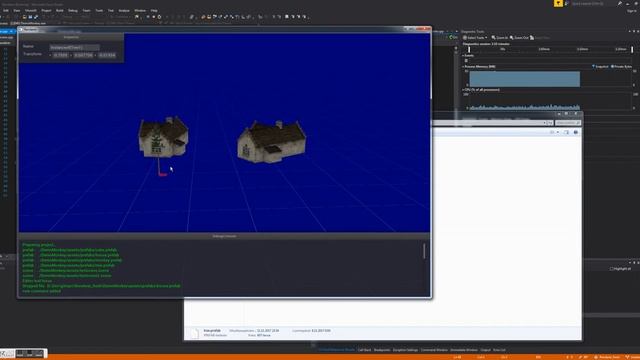Click the pin icon of Diagnostic Tools panel
640x360 pixels.
tap(634, 31)
